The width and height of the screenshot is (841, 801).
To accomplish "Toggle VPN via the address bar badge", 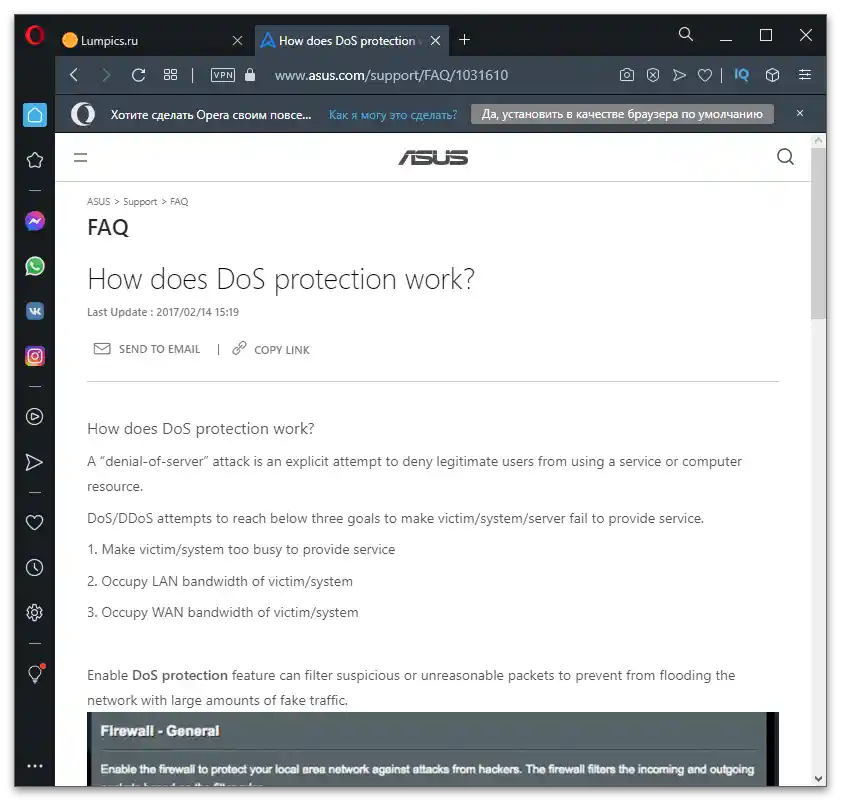I will tap(222, 75).
